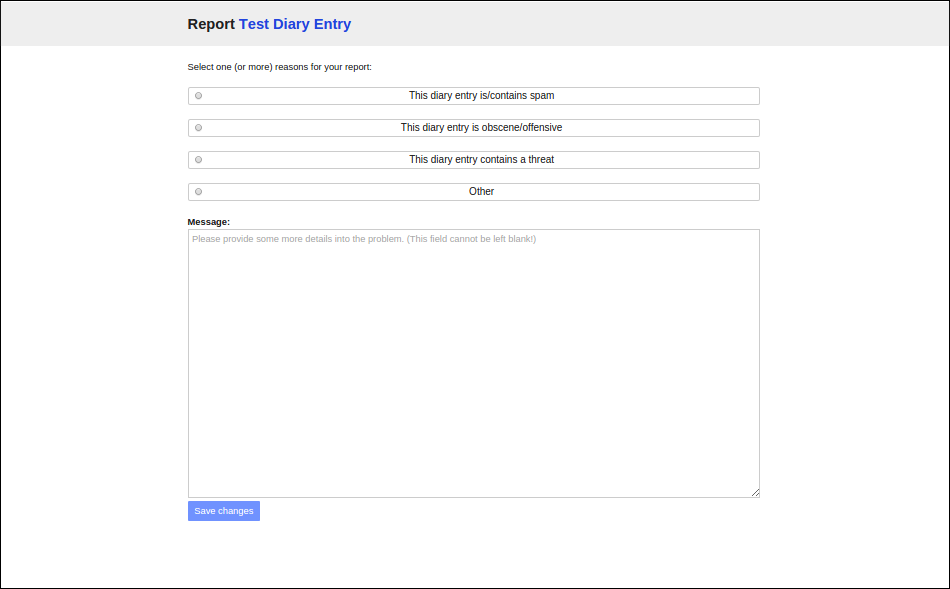The width and height of the screenshot is (950, 589).
Task: Click the 'This diary entry contains a threat' label
Action: pos(481,160)
